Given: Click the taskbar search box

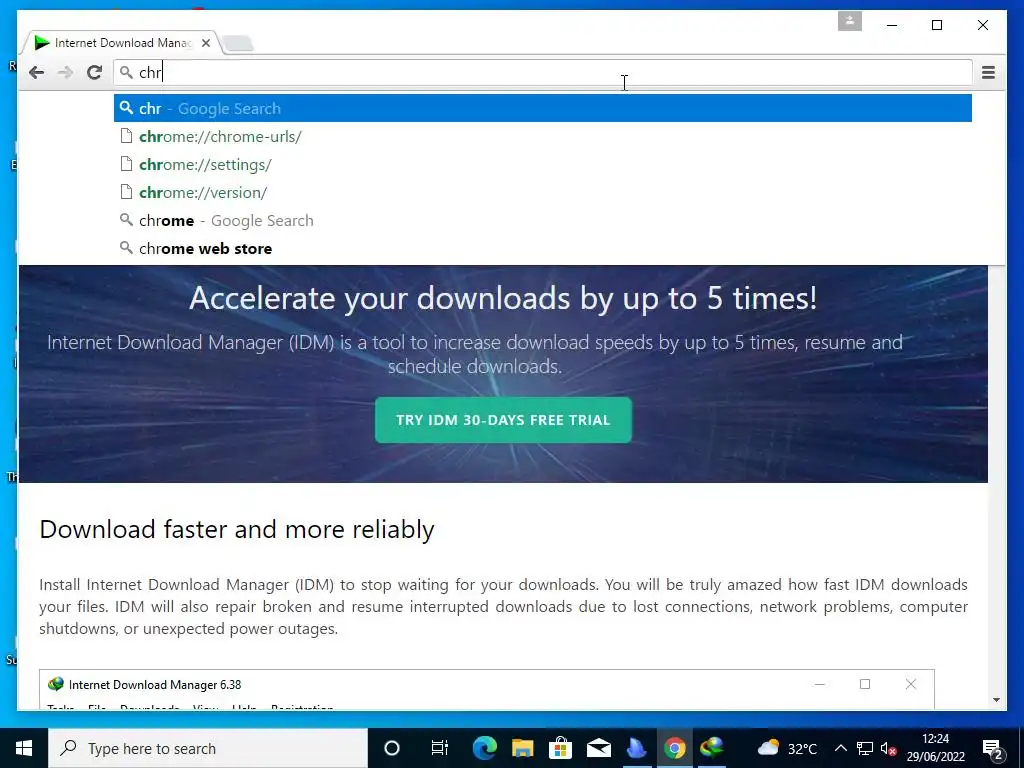Looking at the screenshot, I should pyautogui.click(x=208, y=748).
